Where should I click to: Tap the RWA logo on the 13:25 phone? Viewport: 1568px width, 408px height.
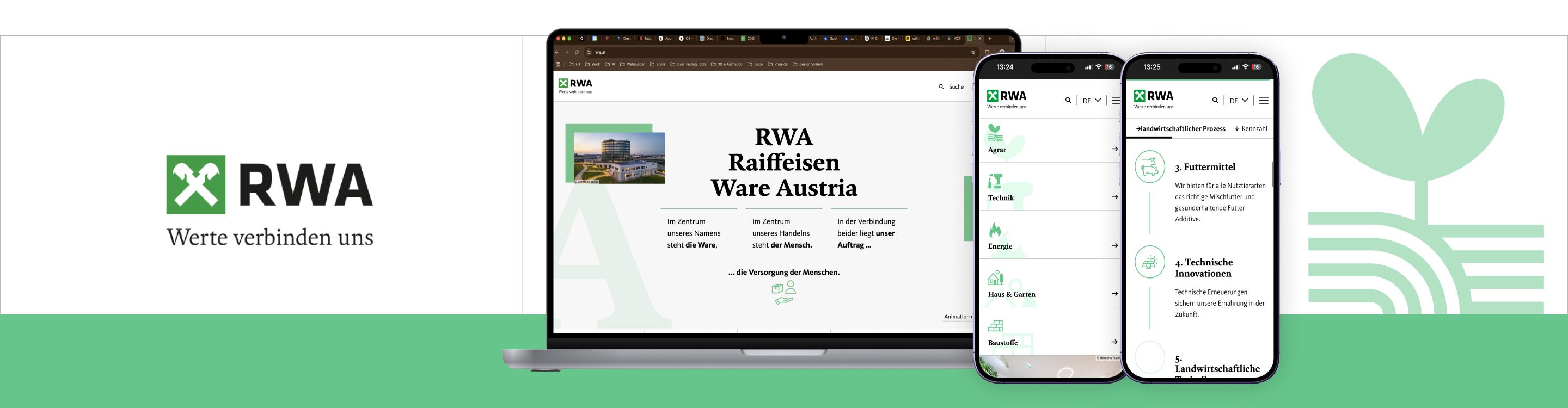(x=1154, y=99)
